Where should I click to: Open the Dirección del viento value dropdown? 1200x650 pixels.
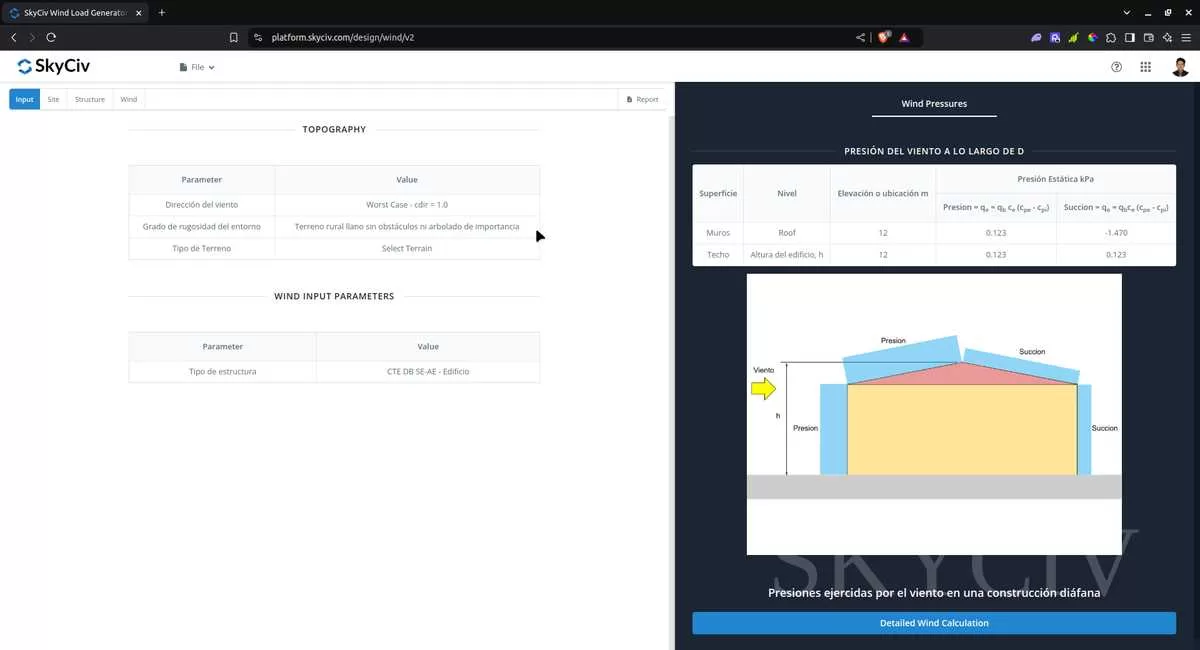(407, 204)
